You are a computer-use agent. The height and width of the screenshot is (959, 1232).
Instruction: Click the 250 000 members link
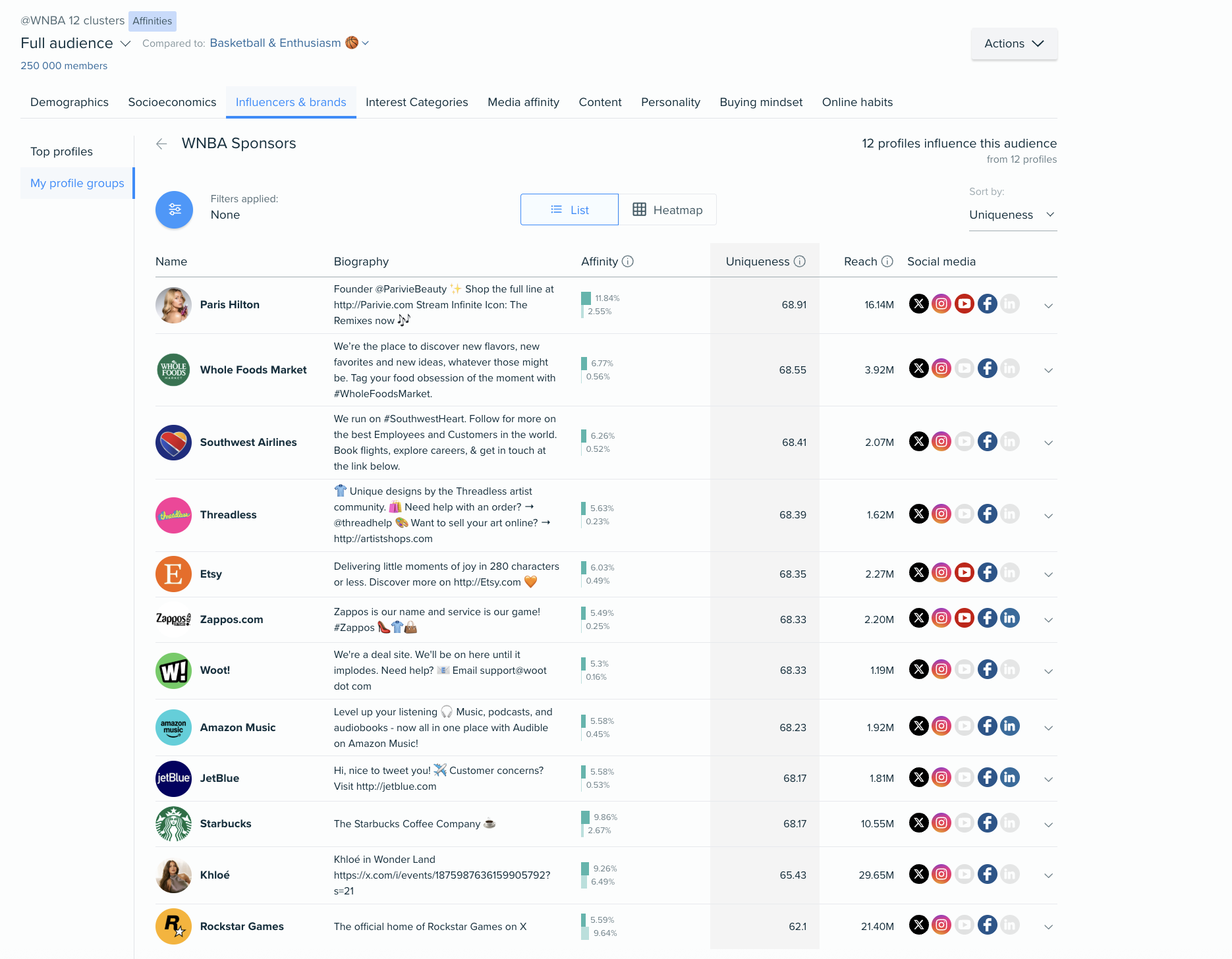click(64, 66)
